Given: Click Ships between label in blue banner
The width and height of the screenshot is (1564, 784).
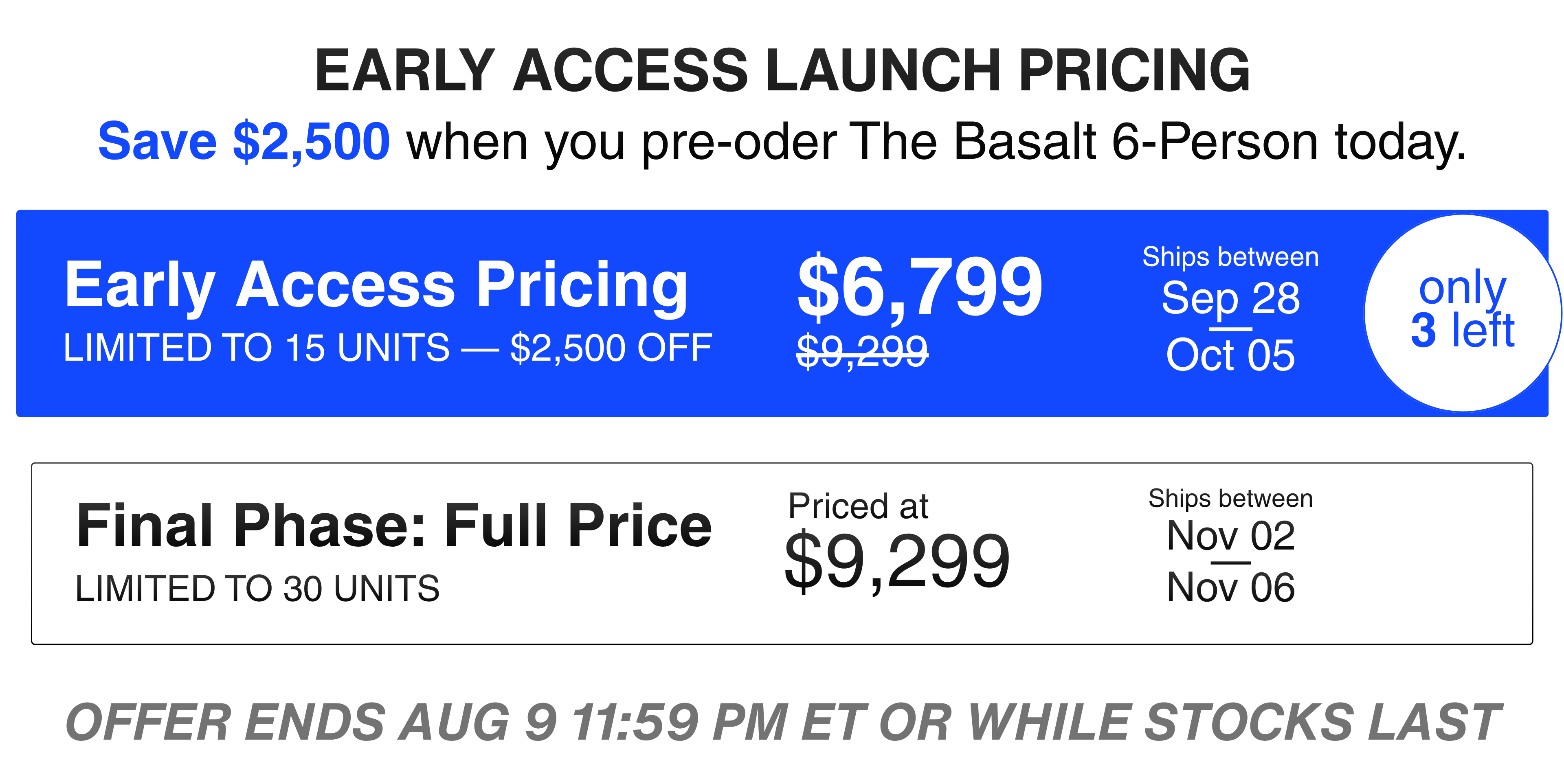Looking at the screenshot, I should [x=1230, y=257].
